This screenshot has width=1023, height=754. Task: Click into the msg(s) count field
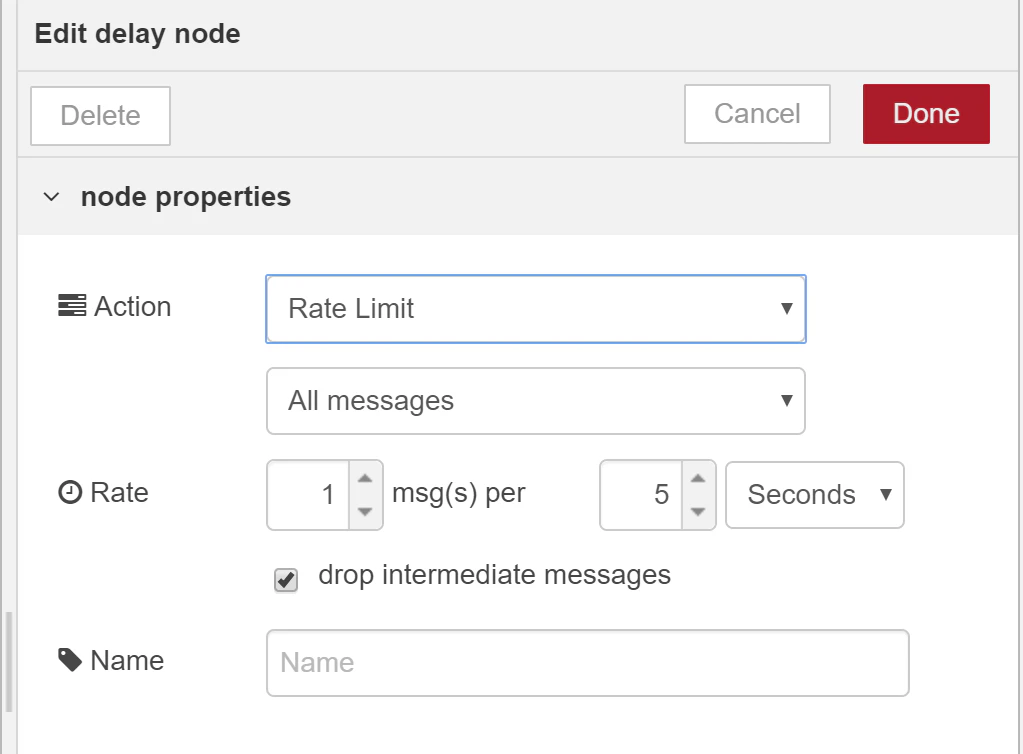309,495
